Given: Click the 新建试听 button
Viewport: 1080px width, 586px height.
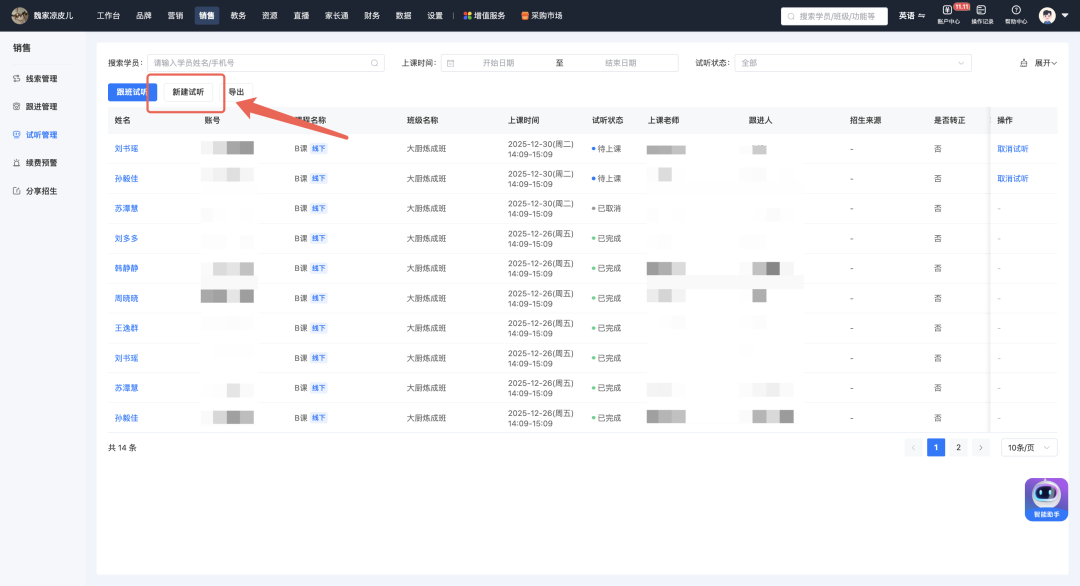Looking at the screenshot, I should [188, 92].
